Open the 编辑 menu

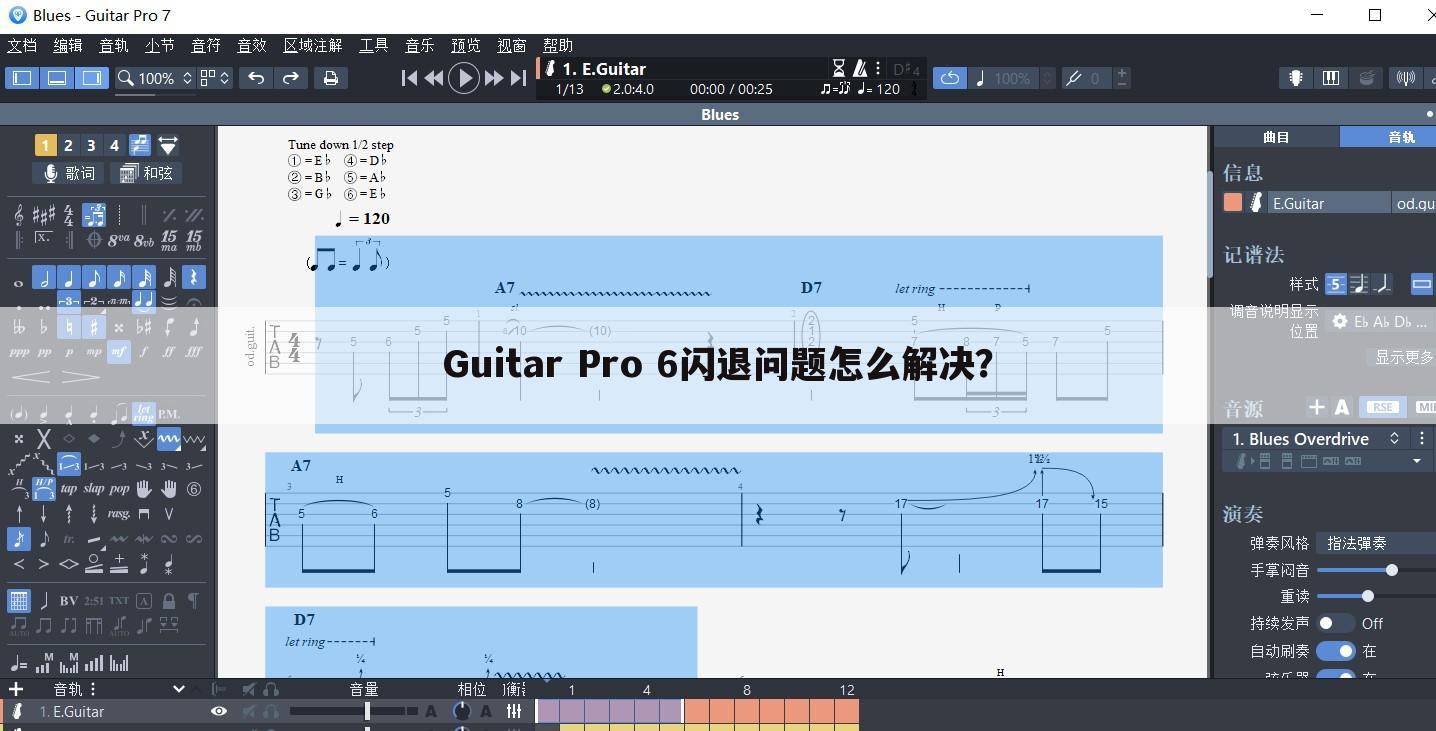tap(68, 46)
